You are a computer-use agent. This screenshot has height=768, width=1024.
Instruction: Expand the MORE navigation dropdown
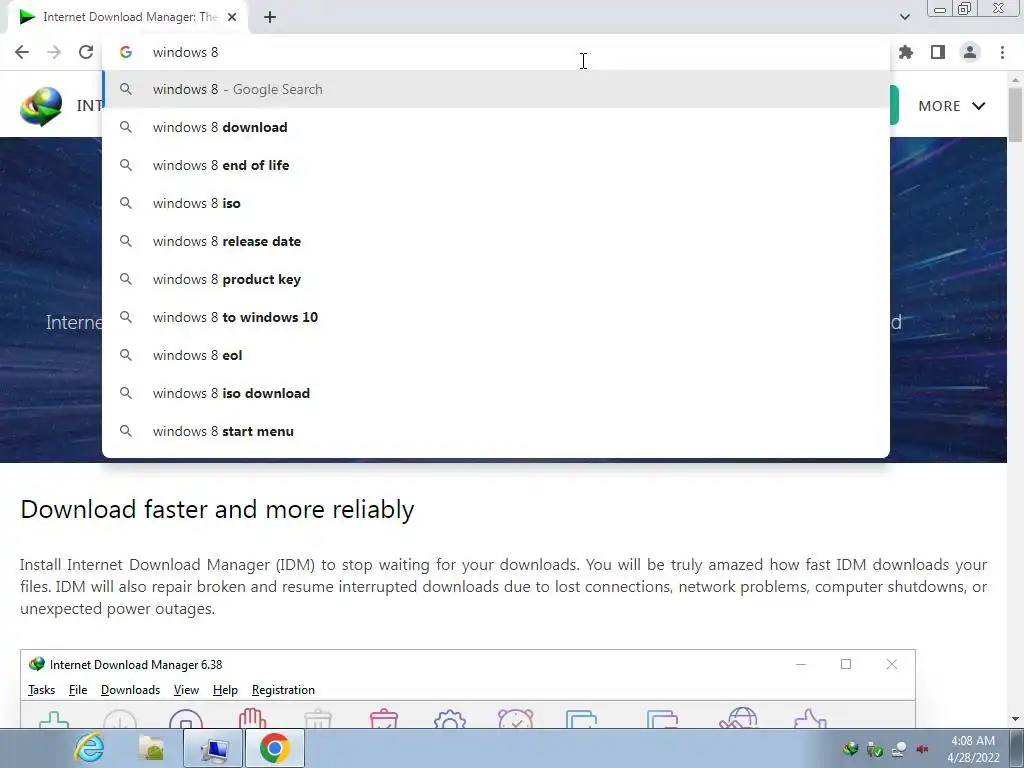click(x=951, y=106)
